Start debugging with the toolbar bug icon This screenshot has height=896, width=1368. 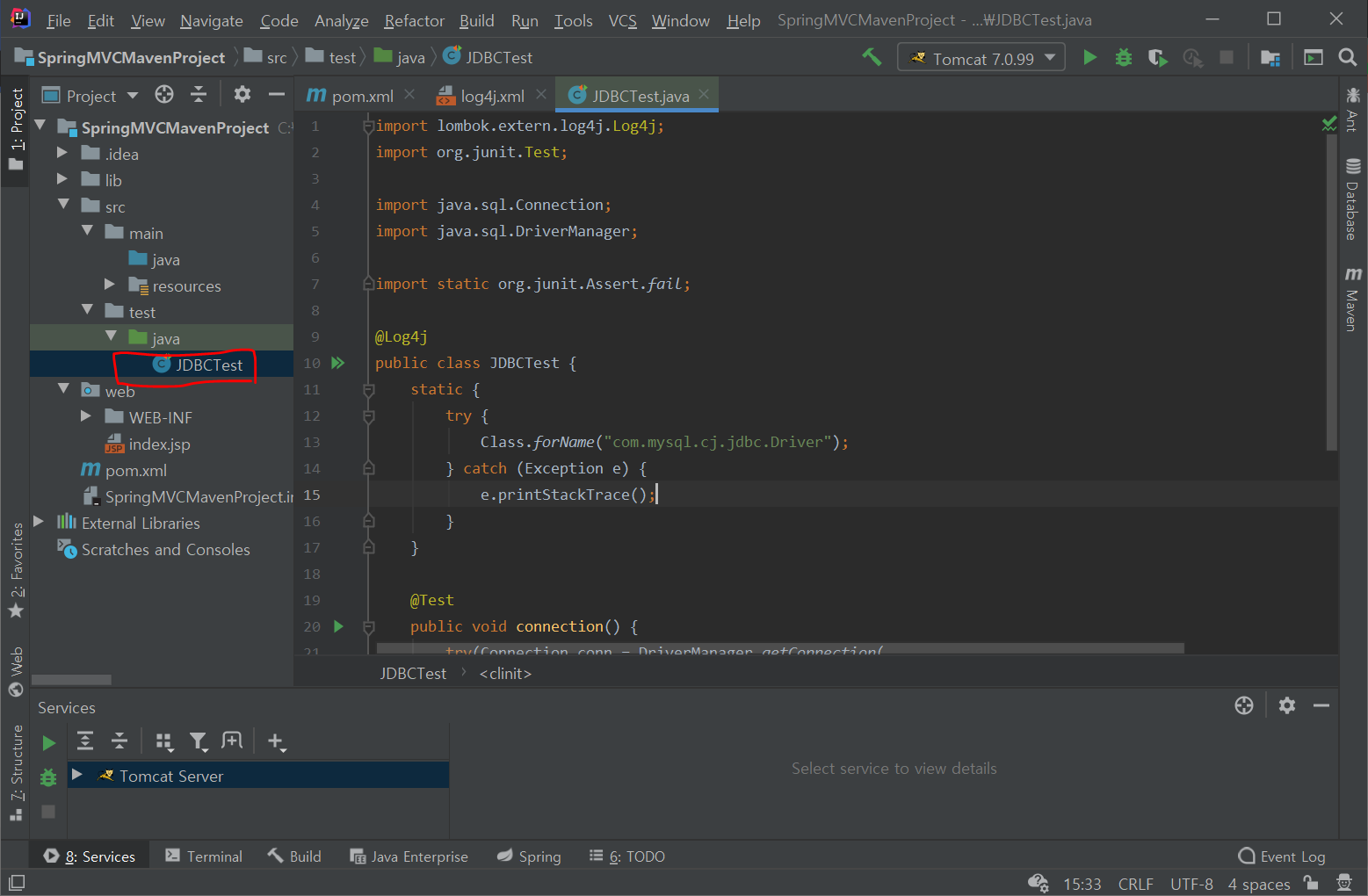(1124, 58)
